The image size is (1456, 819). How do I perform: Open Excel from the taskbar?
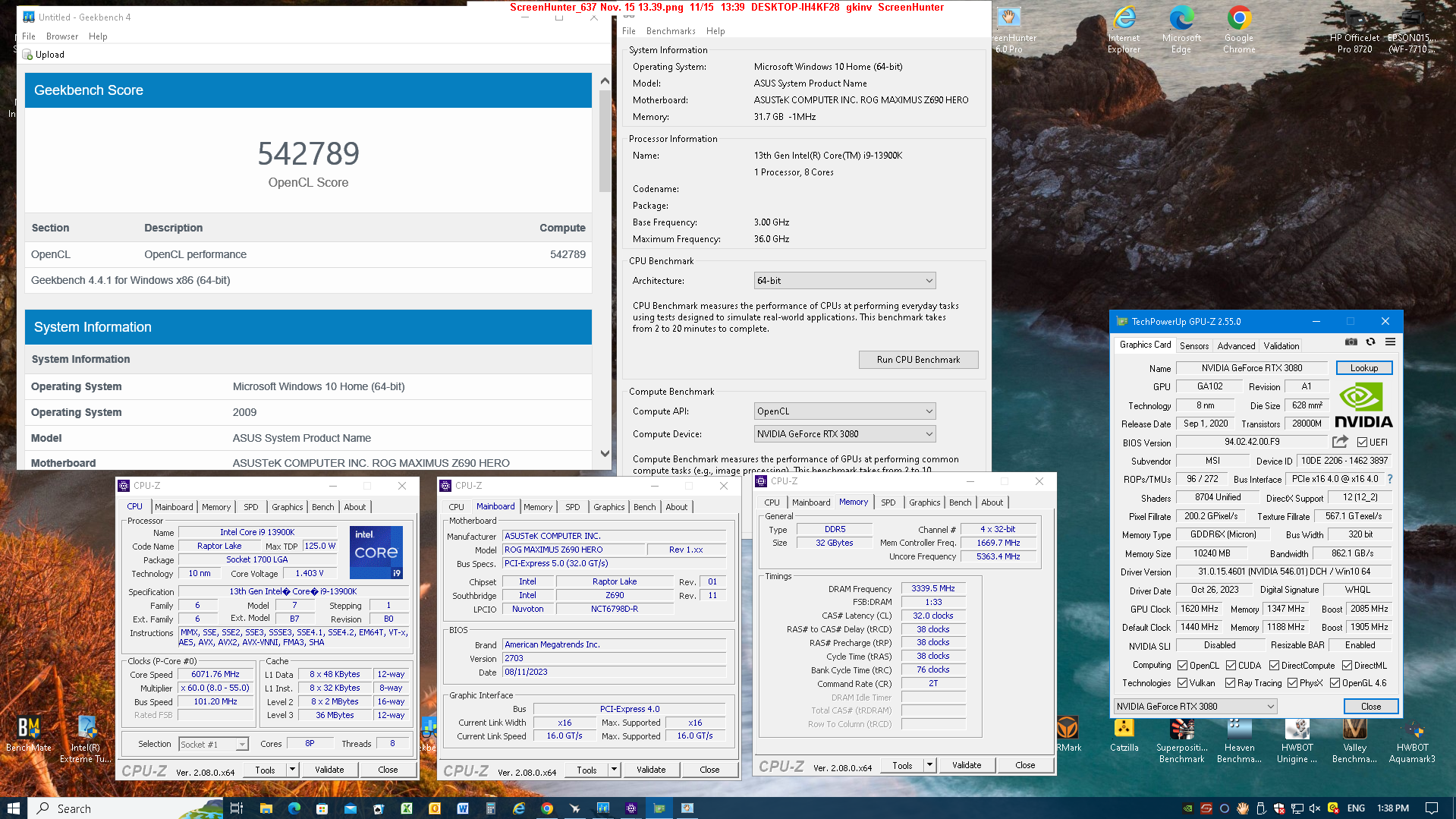(407, 808)
